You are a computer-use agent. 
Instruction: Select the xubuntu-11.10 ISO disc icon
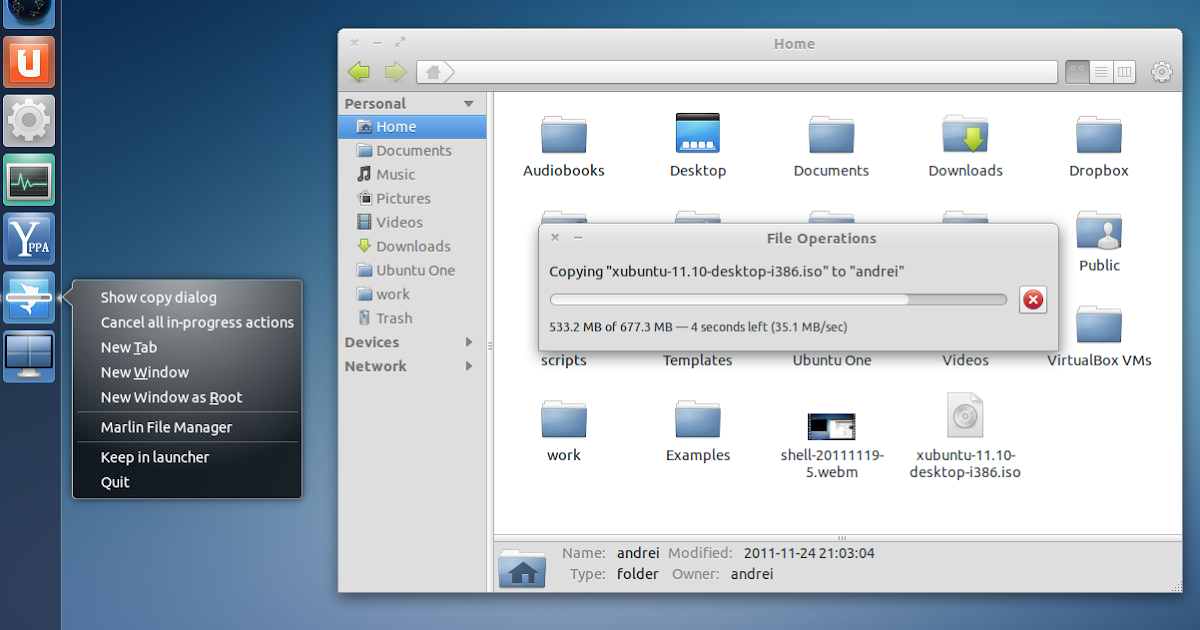(x=965, y=415)
